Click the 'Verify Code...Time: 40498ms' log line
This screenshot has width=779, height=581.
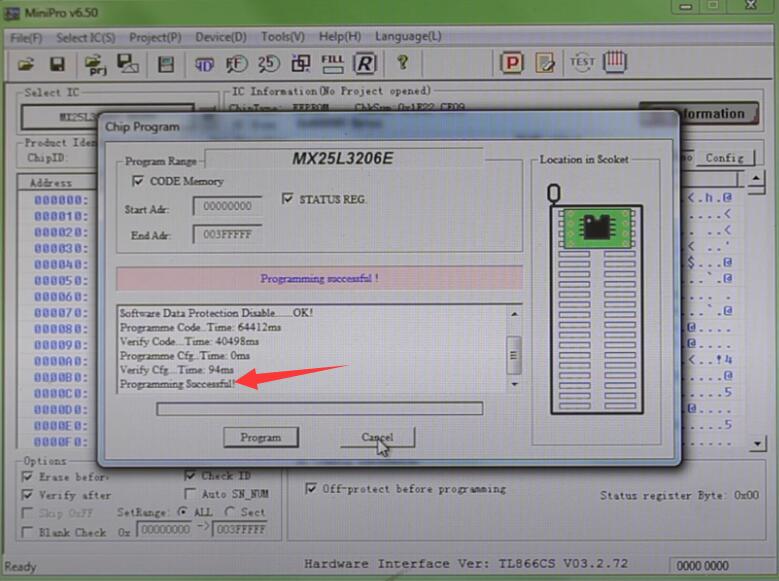point(189,341)
